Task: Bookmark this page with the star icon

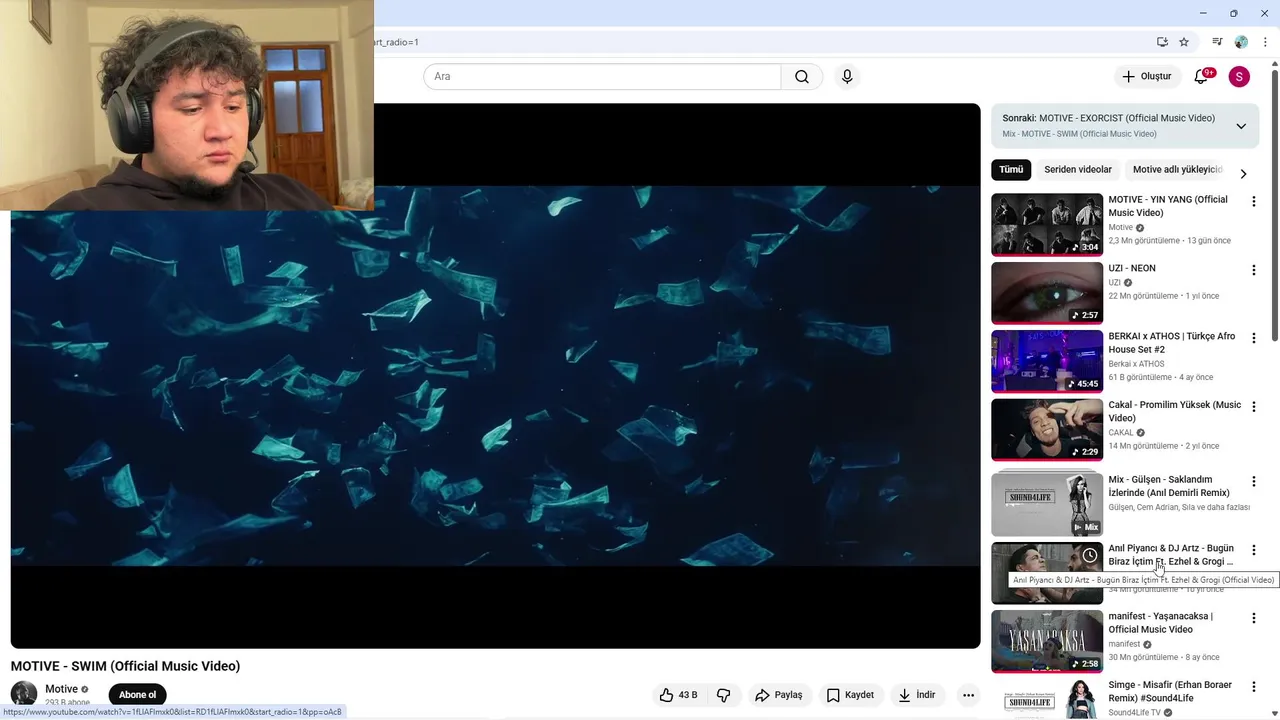Action: (x=1184, y=42)
